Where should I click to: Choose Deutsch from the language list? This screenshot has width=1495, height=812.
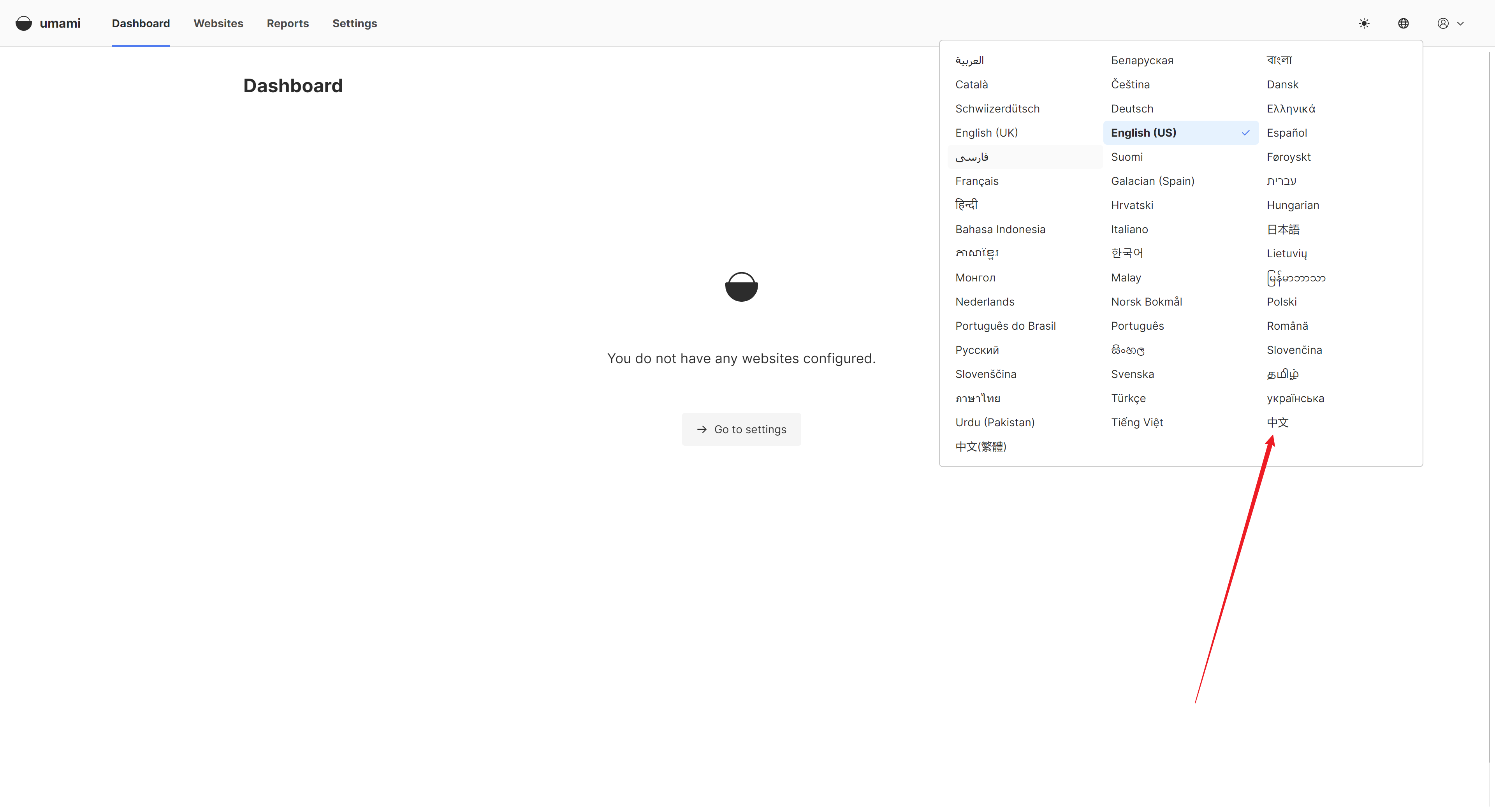tap(1132, 109)
